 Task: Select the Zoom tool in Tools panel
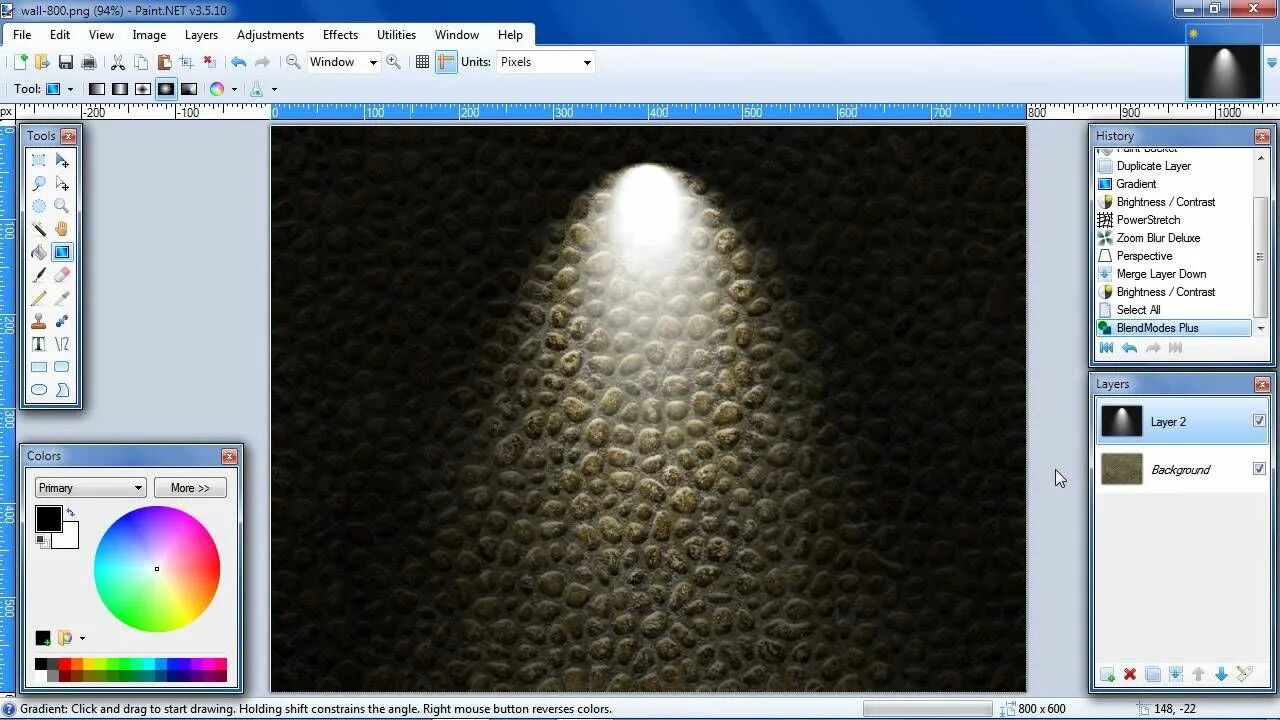[62, 206]
